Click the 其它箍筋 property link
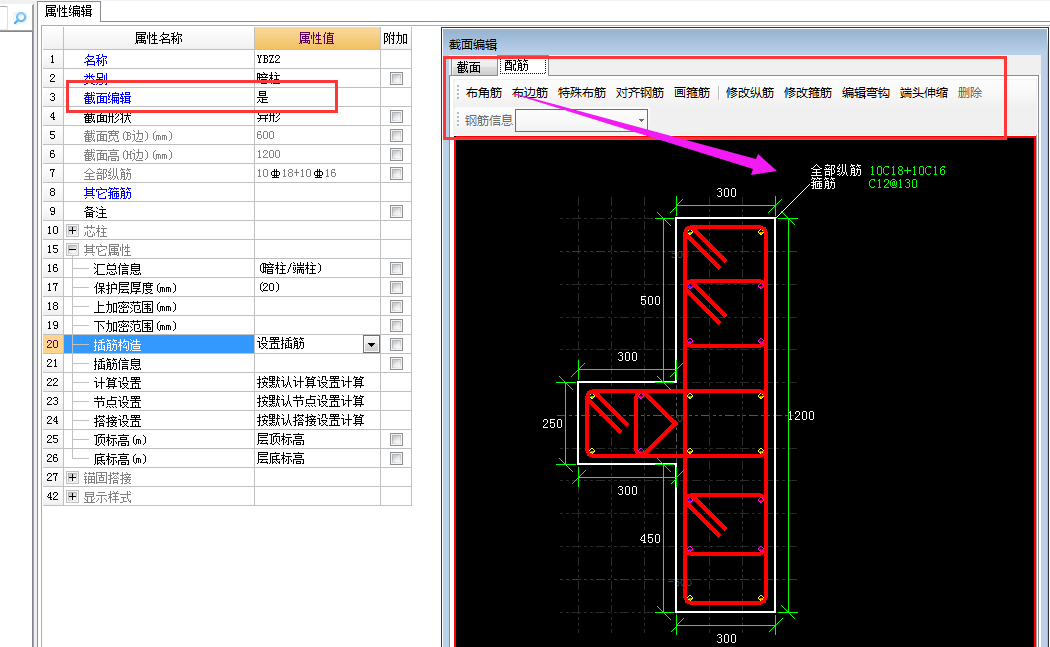1050x647 pixels. (107, 193)
